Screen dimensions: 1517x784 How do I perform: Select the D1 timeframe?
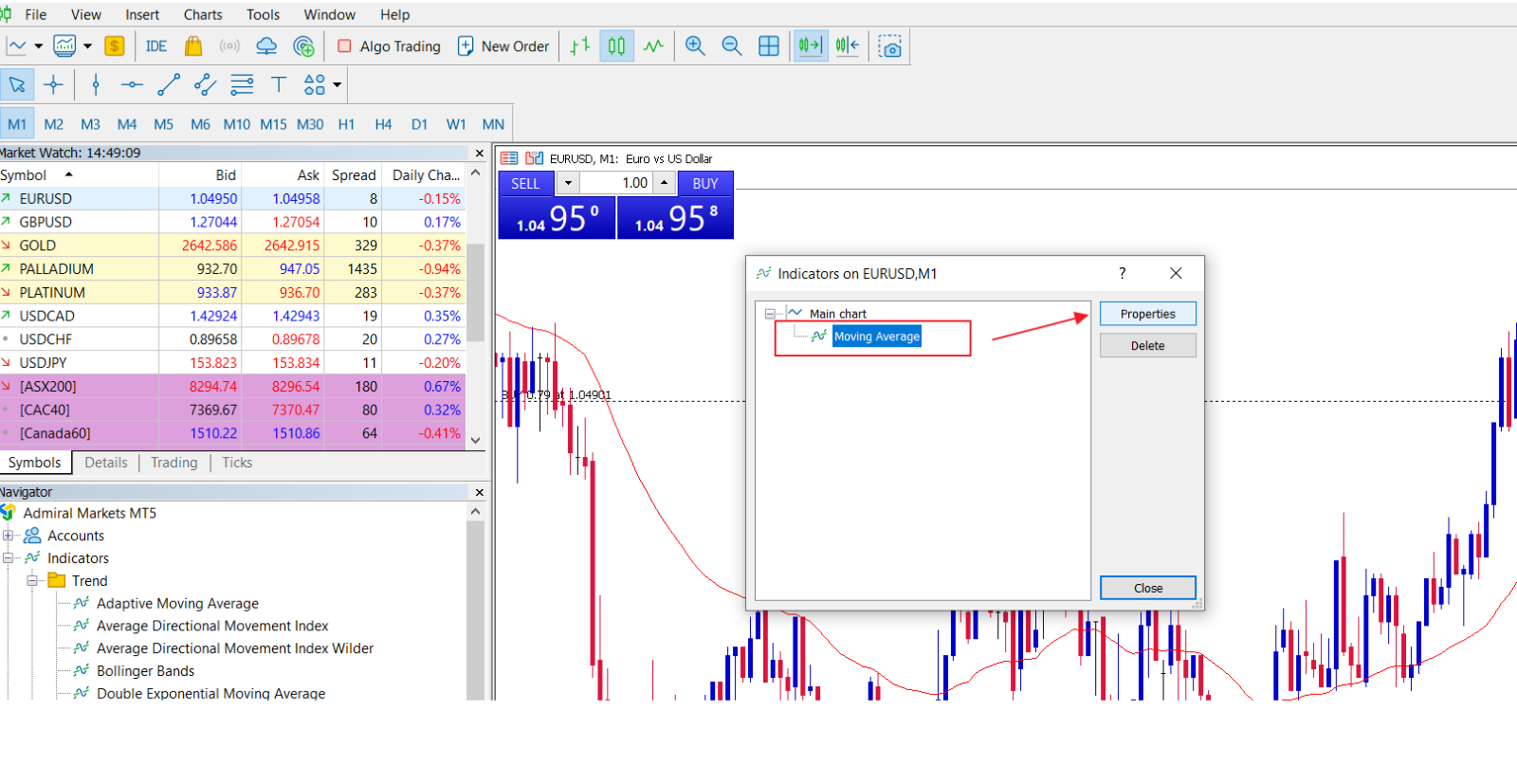(x=419, y=124)
